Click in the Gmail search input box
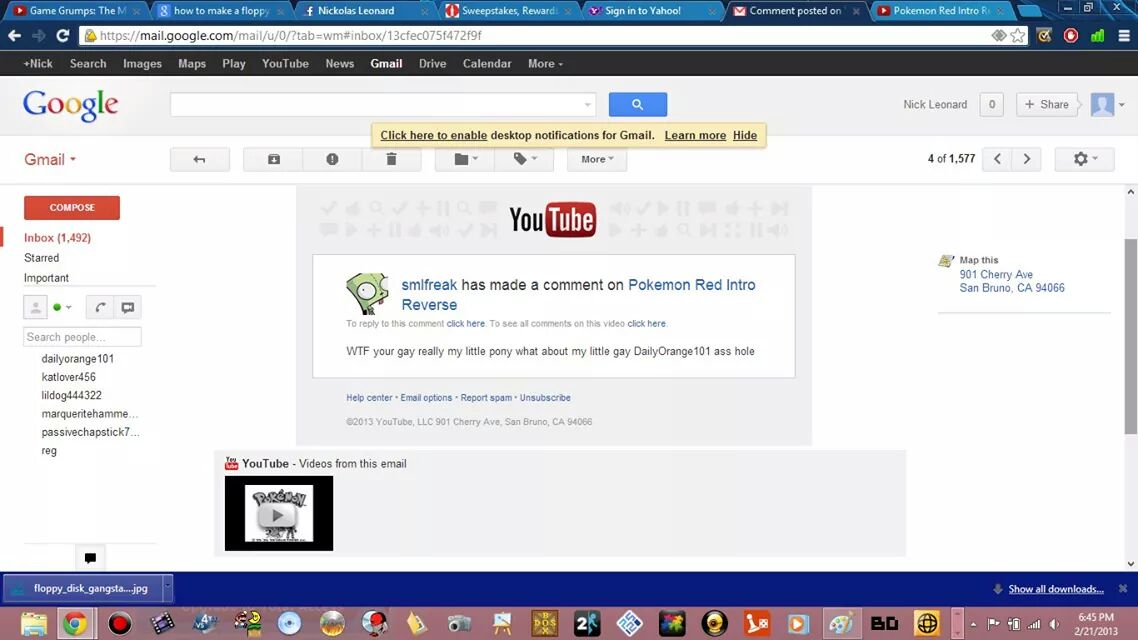 [x=376, y=104]
